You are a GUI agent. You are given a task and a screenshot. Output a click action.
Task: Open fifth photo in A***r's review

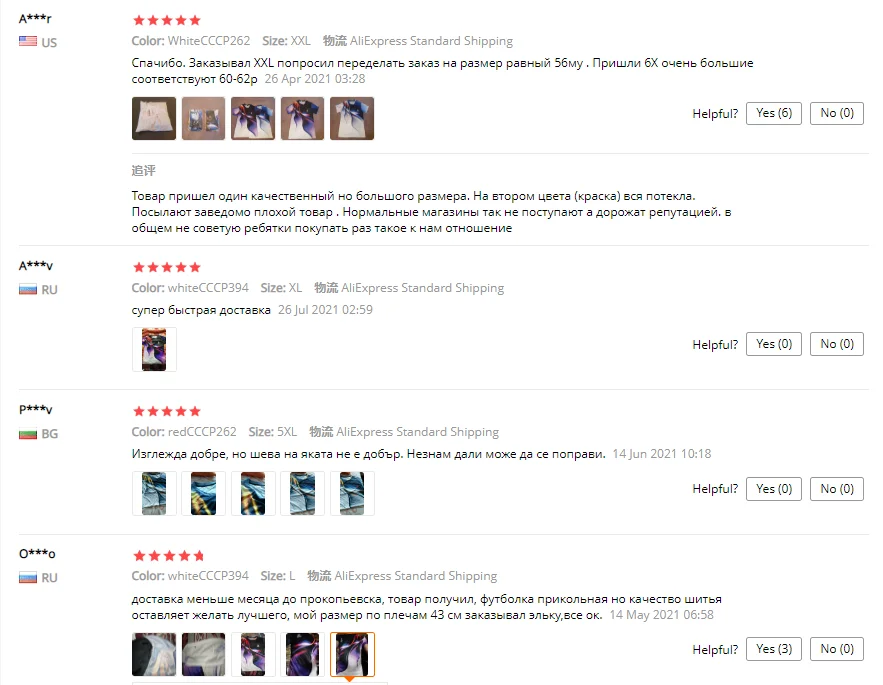coord(352,118)
